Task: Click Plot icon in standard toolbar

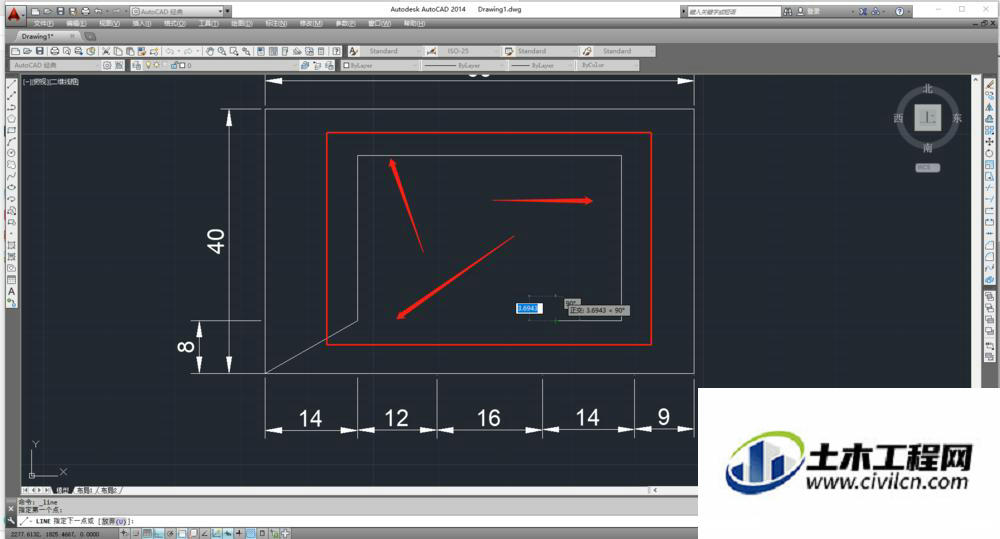Action: (54, 51)
